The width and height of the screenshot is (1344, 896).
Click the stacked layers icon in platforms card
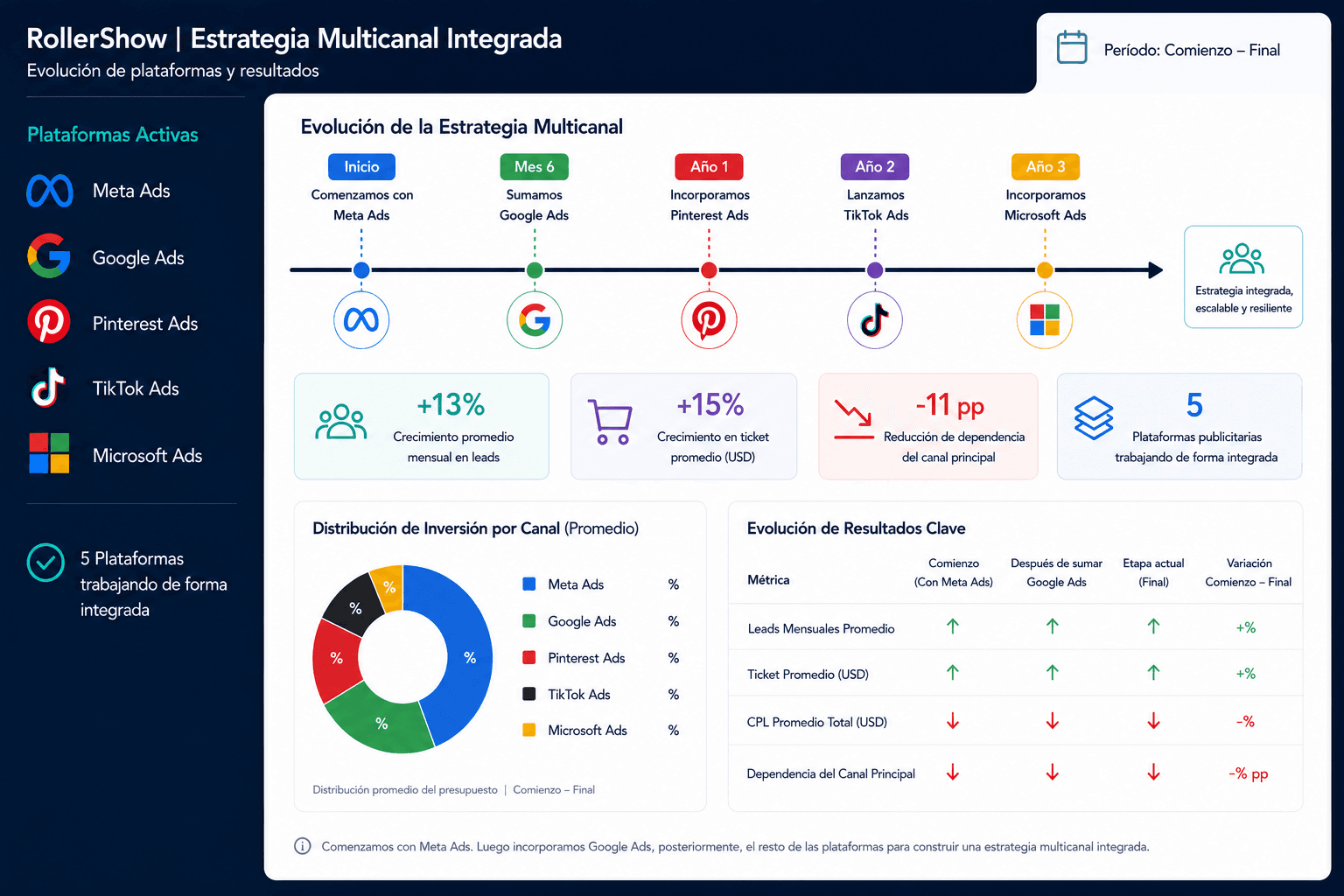[x=1094, y=418]
